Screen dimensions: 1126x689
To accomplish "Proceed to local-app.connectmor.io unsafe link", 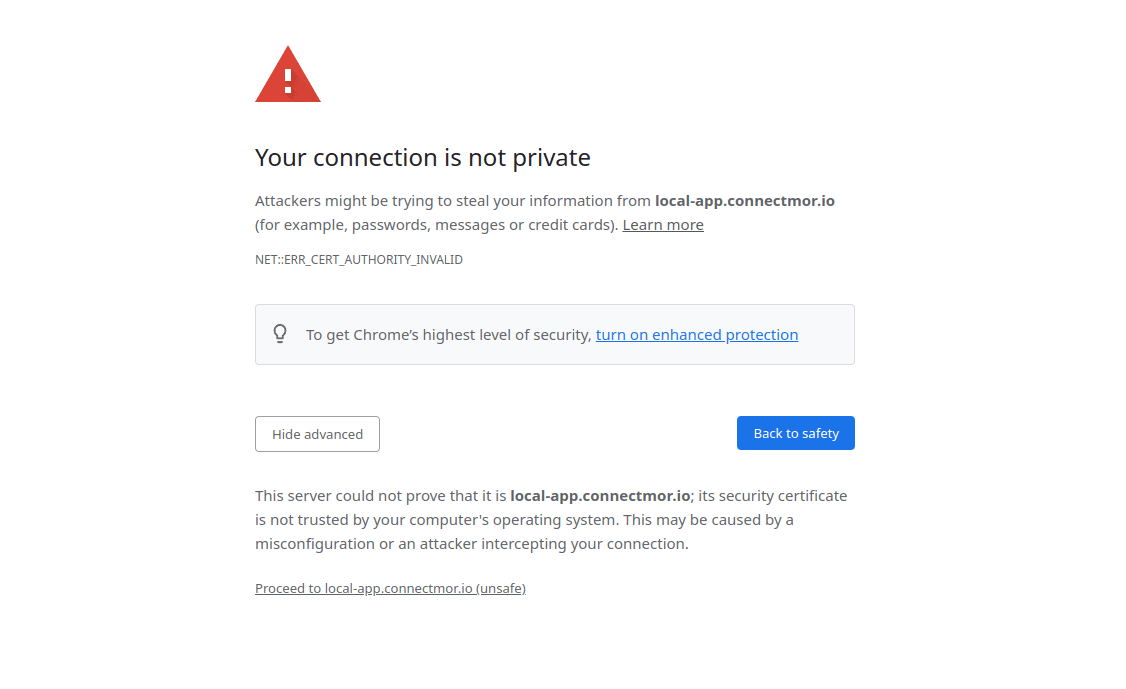I will (390, 588).
